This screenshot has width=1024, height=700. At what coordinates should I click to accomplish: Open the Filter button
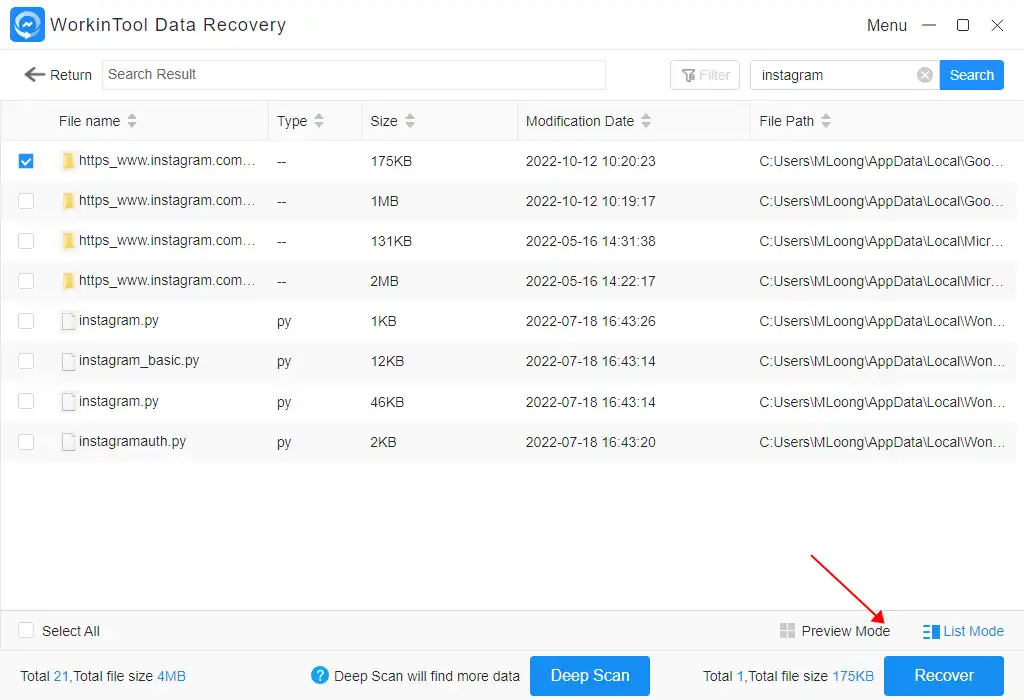pyautogui.click(x=705, y=75)
